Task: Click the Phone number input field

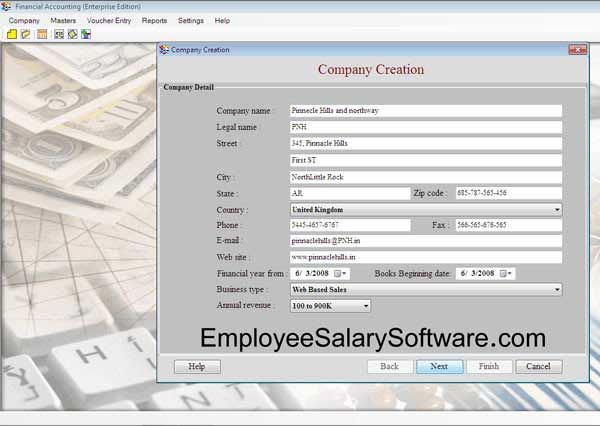Action: click(350, 225)
